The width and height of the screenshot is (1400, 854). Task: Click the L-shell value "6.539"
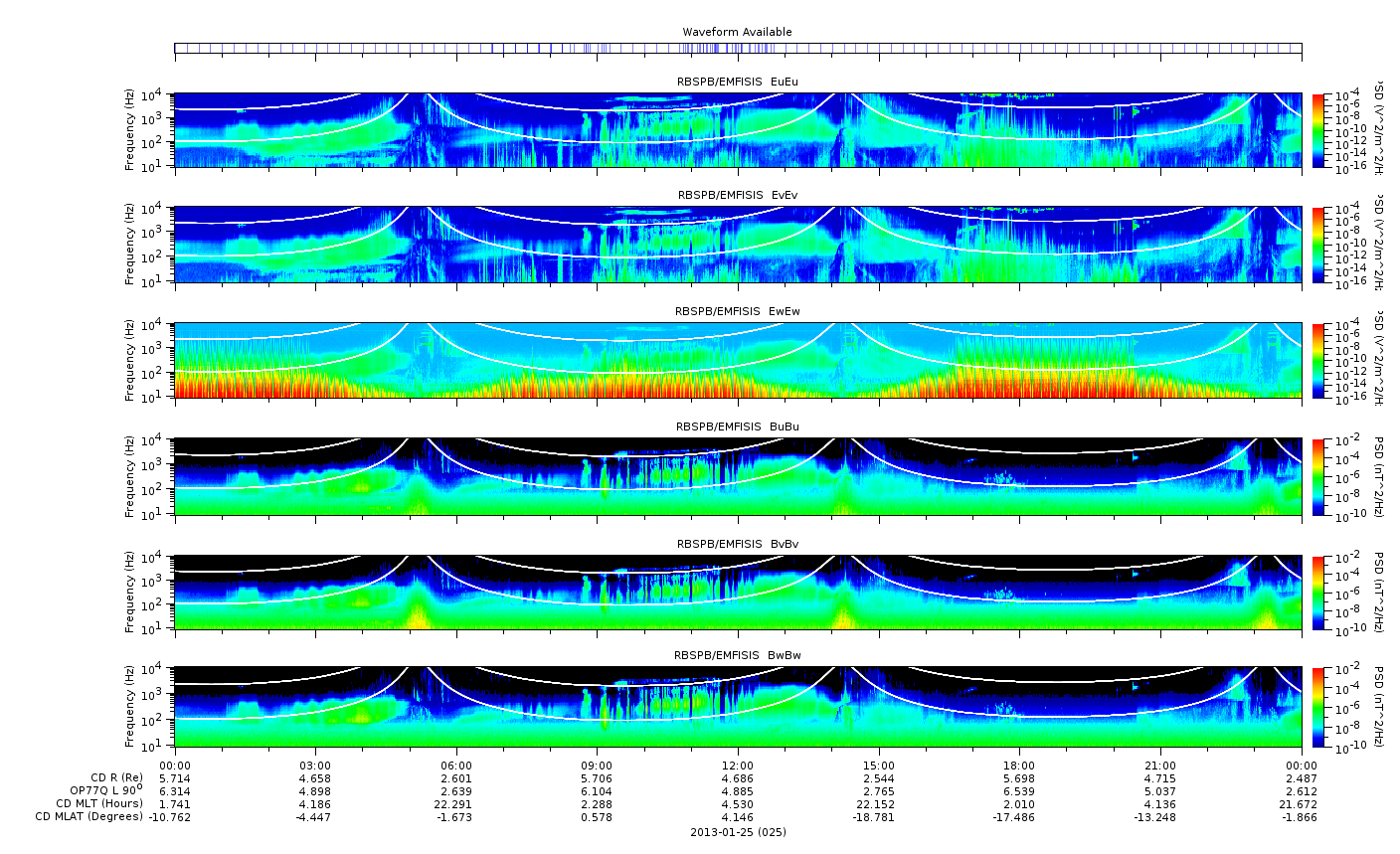(x=1019, y=791)
